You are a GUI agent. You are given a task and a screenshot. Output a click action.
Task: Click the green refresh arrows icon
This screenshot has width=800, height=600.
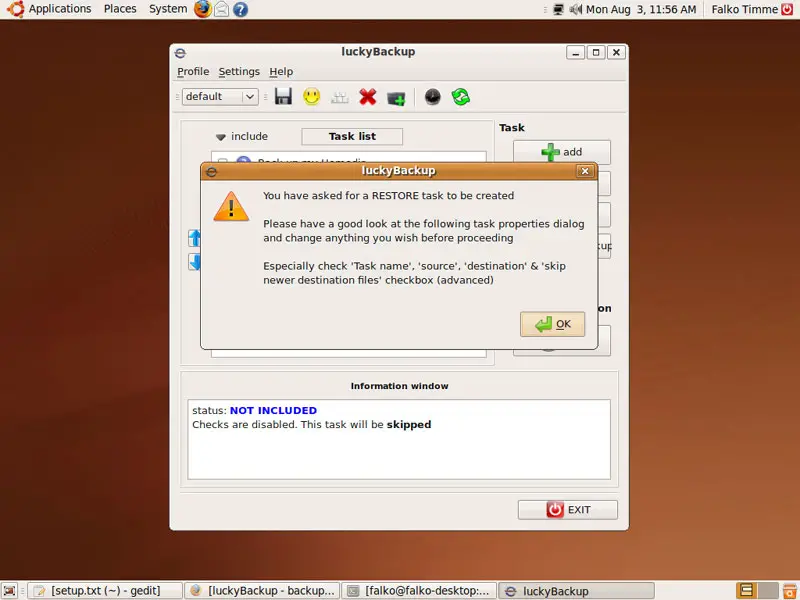pos(461,96)
